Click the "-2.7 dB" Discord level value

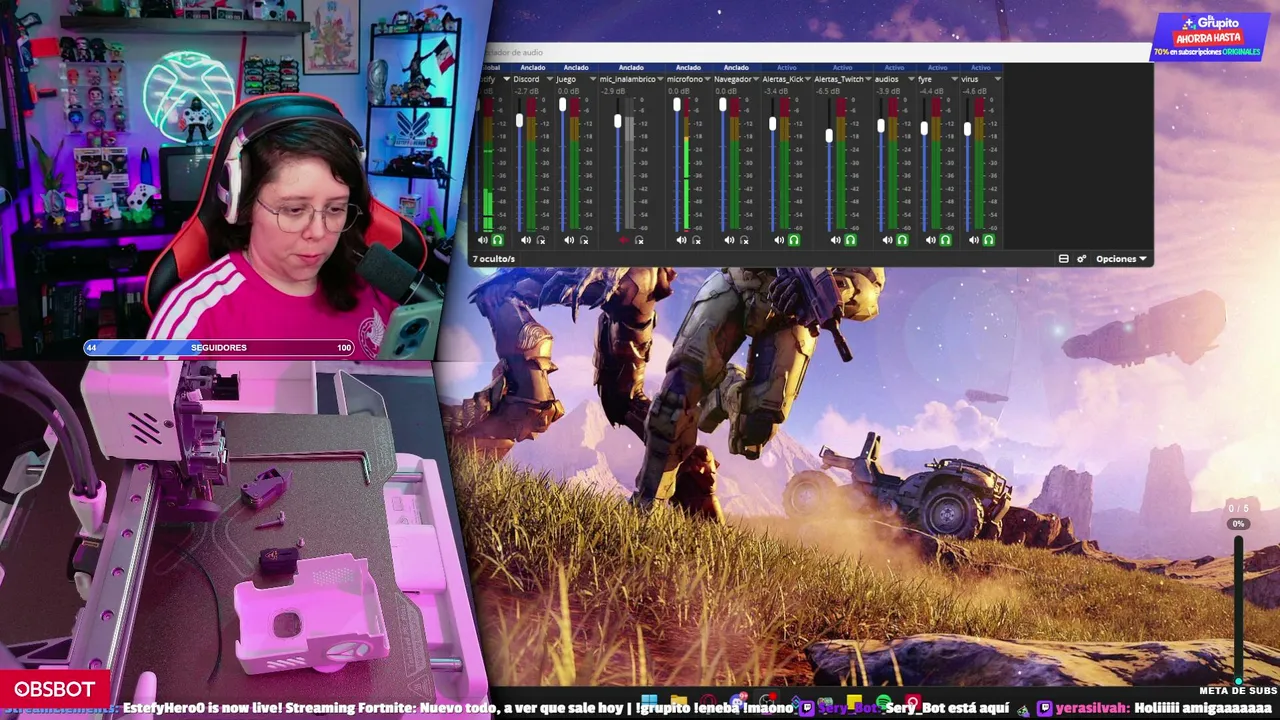click(x=527, y=92)
